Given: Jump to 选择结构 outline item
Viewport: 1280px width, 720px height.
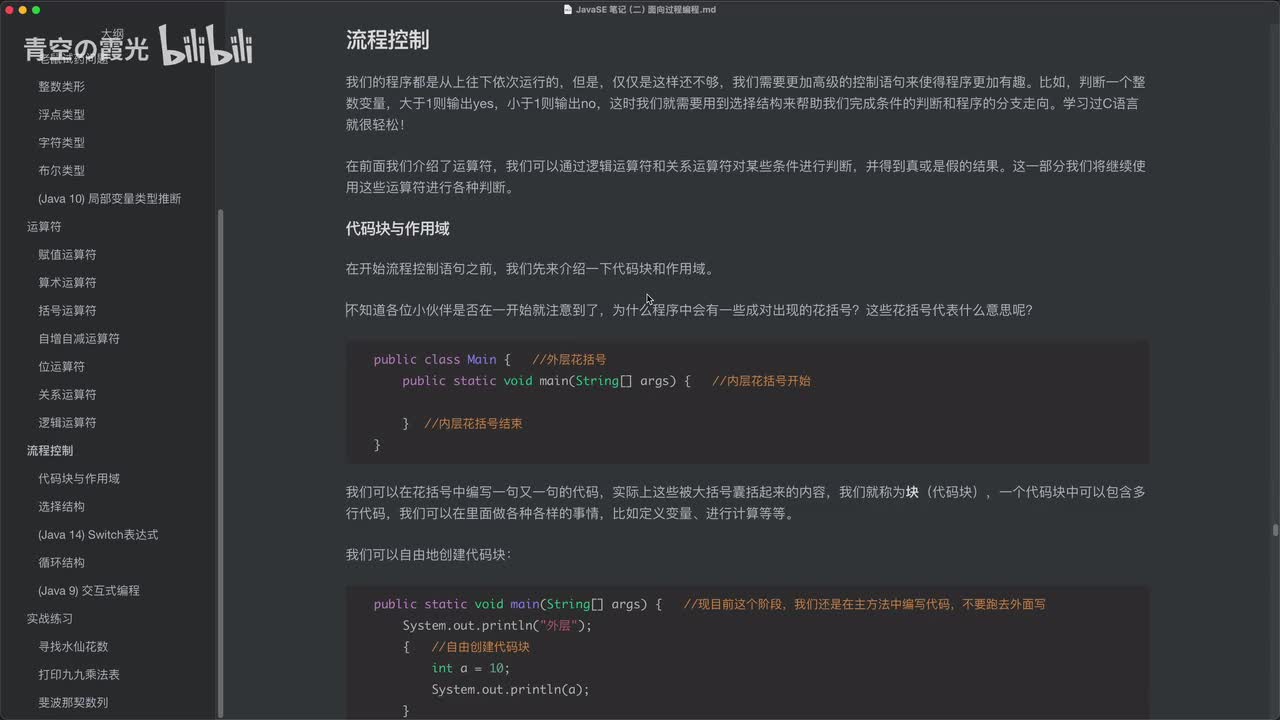Looking at the screenshot, I should (61, 507).
